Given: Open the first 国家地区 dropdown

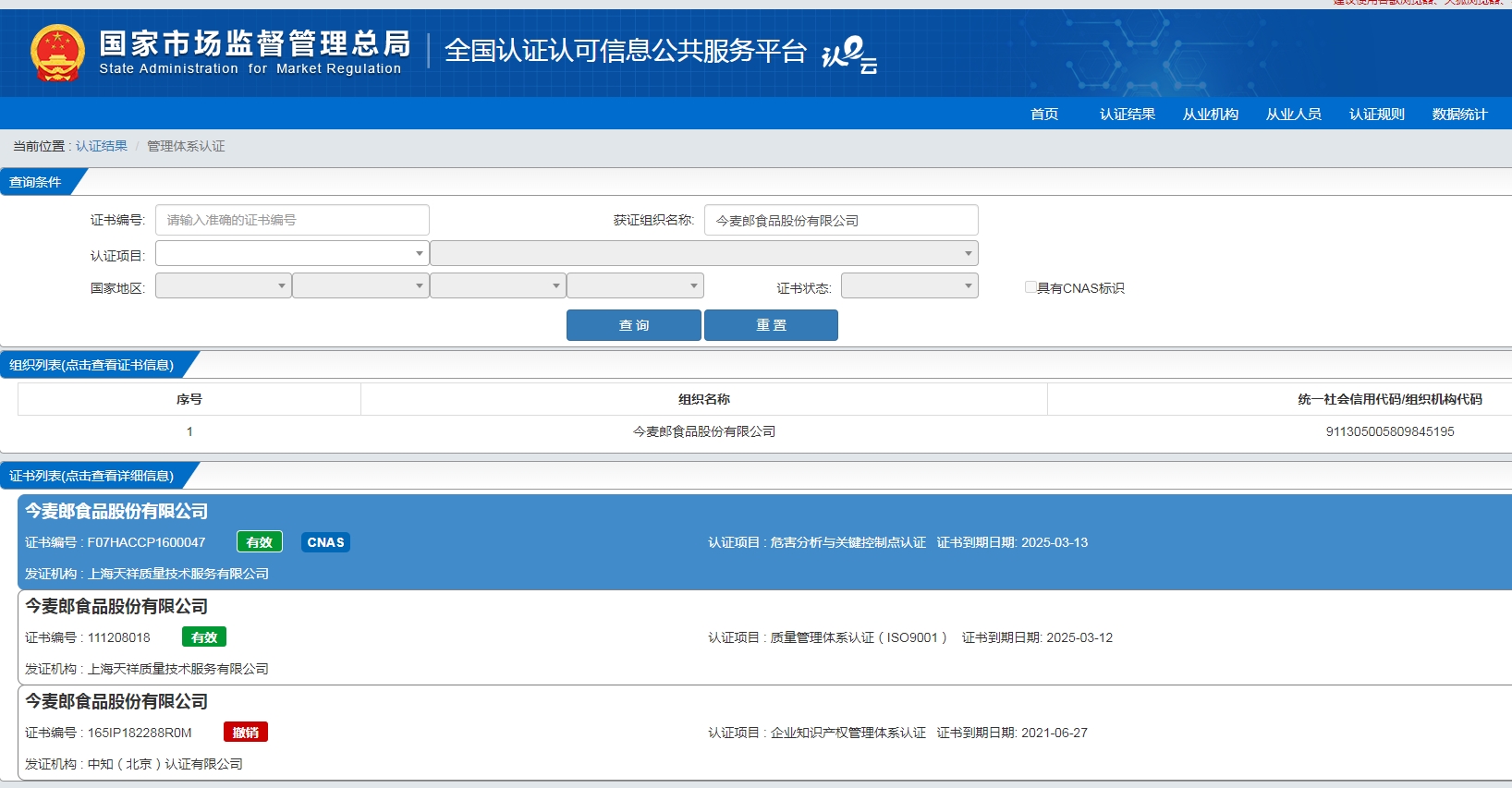Looking at the screenshot, I should point(224,285).
